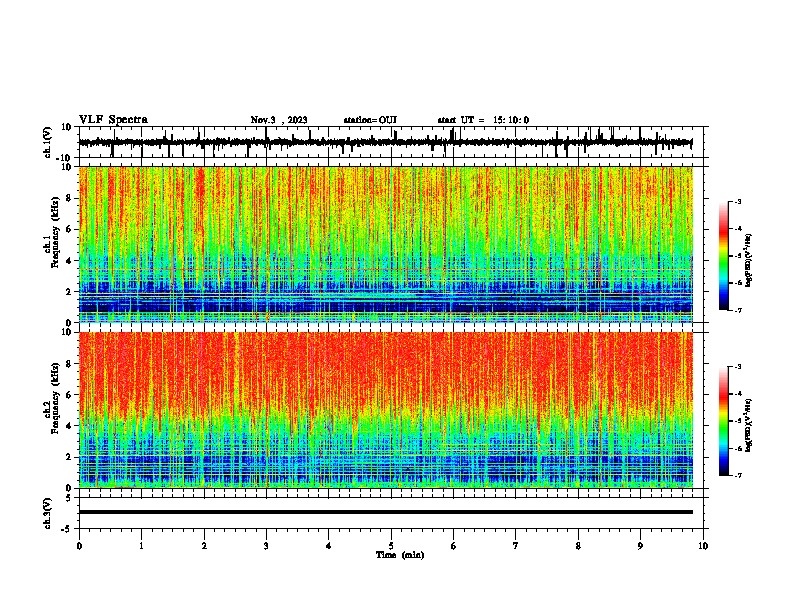Click the "-3" label on ch.2 color bar
The image size is (792, 612).
click(737, 367)
